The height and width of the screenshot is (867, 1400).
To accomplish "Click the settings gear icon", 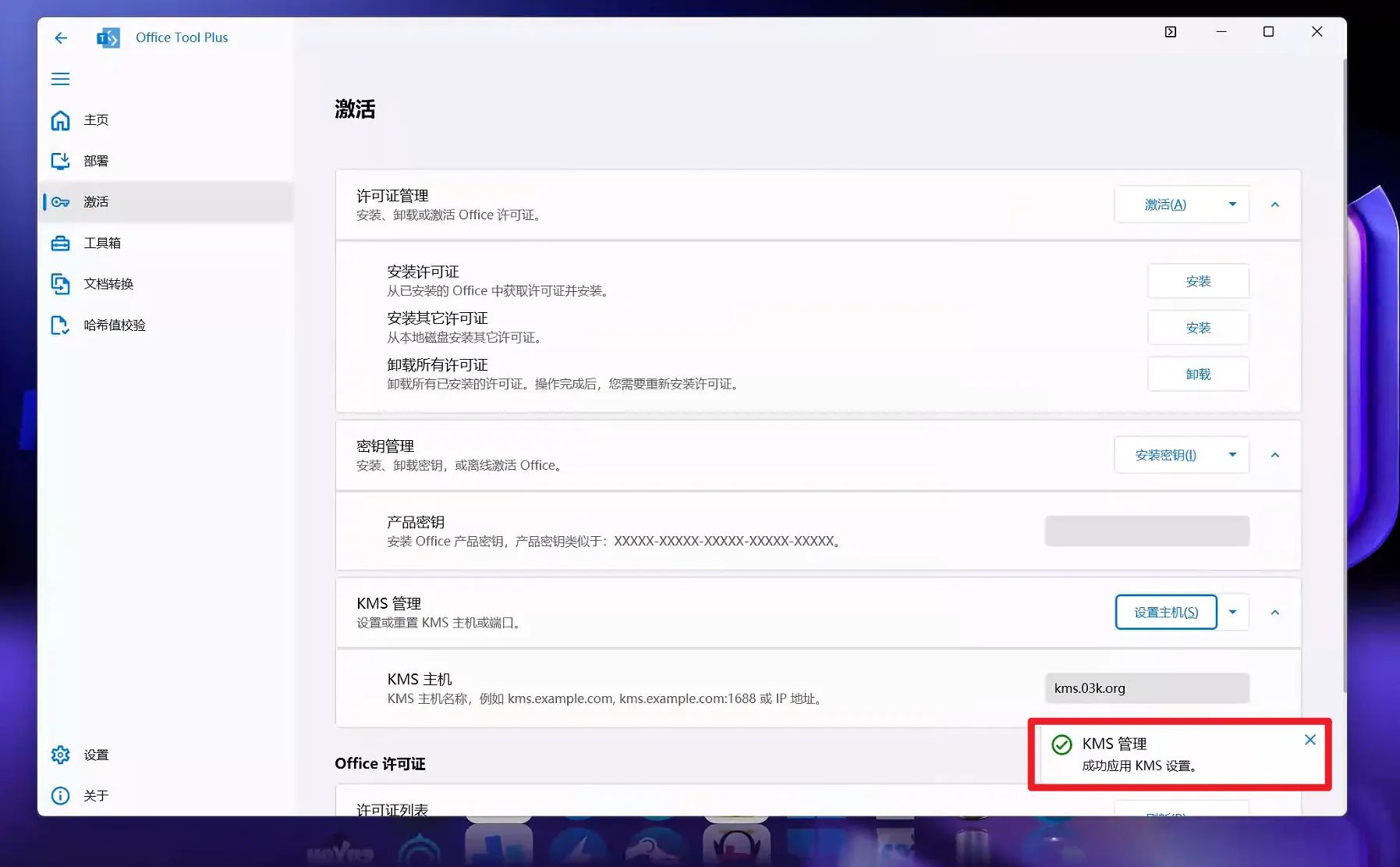I will [x=60, y=755].
